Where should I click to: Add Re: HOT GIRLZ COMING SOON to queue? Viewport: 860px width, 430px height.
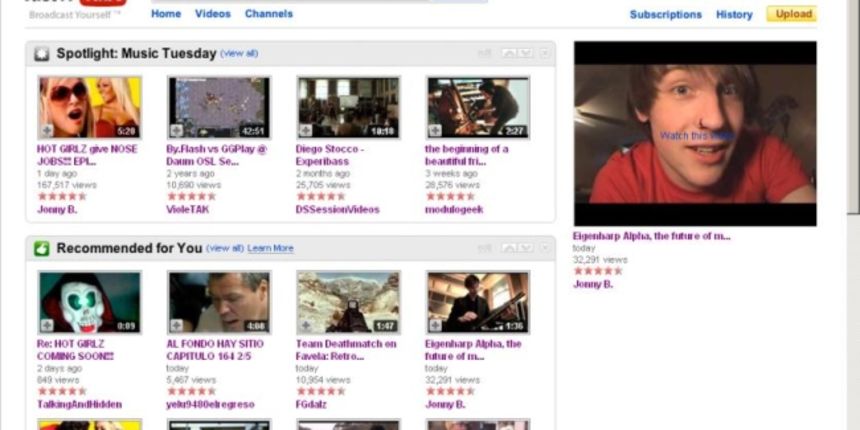[47, 325]
